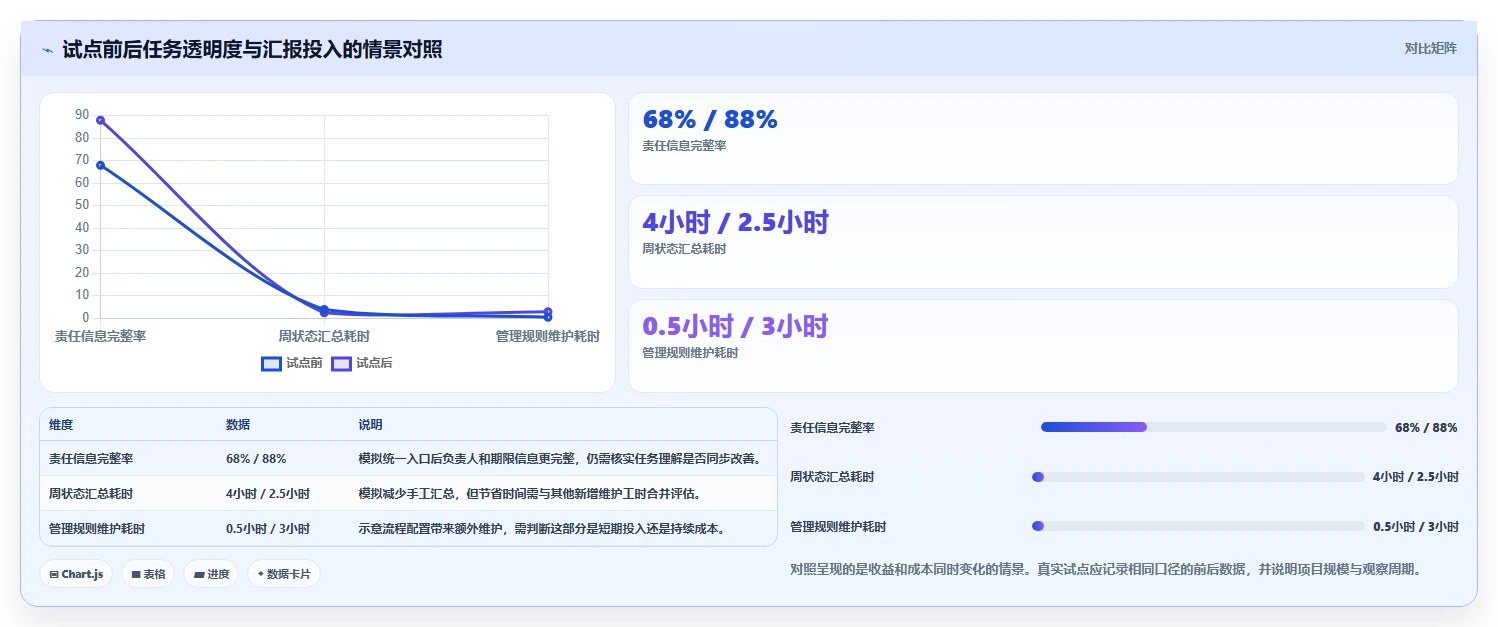Image resolution: width=1498 pixels, height=627 pixels.
Task: Click the 试点后 point above 管理规则维护耗时
Action: (548, 312)
